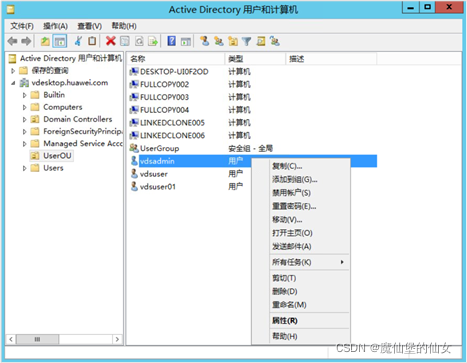
Task: Create a new user with toolbar icon
Action: (x=205, y=41)
